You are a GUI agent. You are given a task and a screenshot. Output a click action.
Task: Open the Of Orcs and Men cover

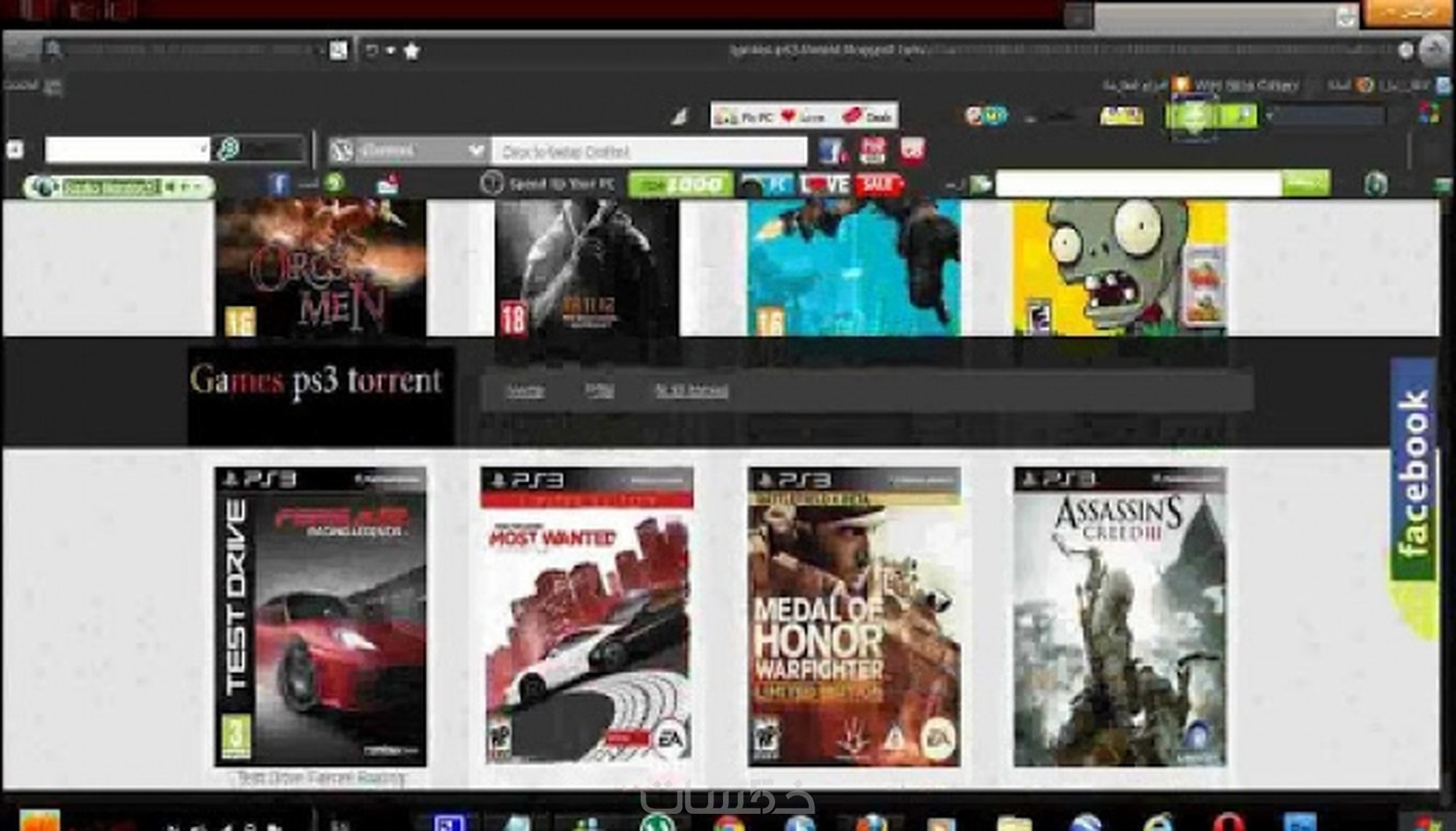tap(320, 267)
